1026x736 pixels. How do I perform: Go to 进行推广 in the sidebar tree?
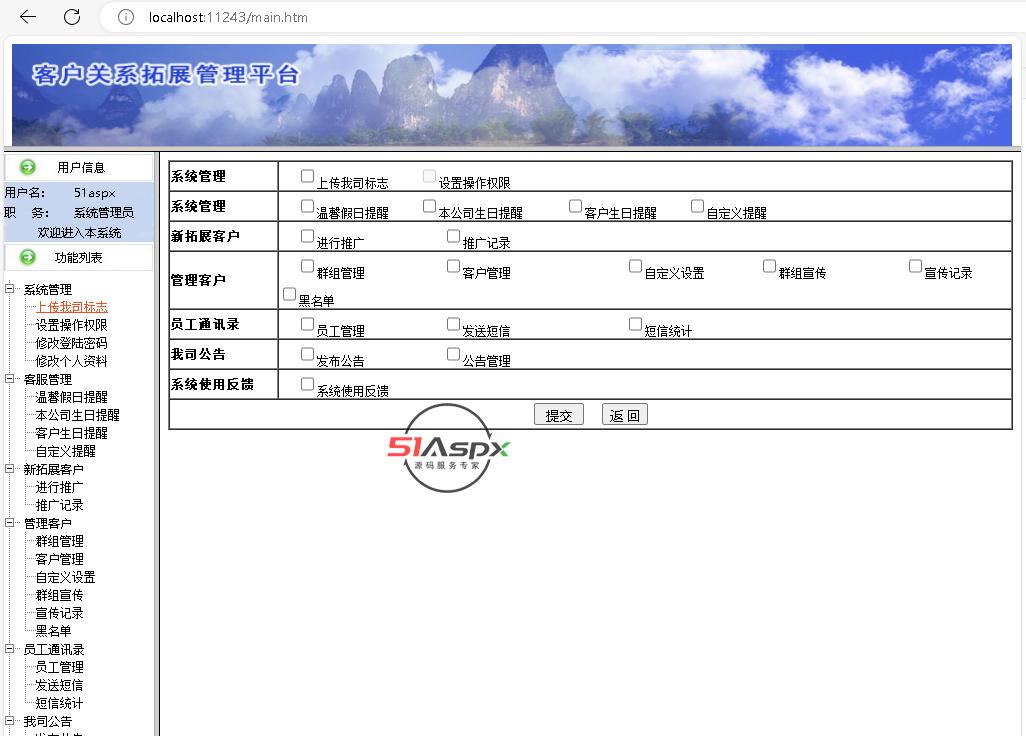point(60,487)
